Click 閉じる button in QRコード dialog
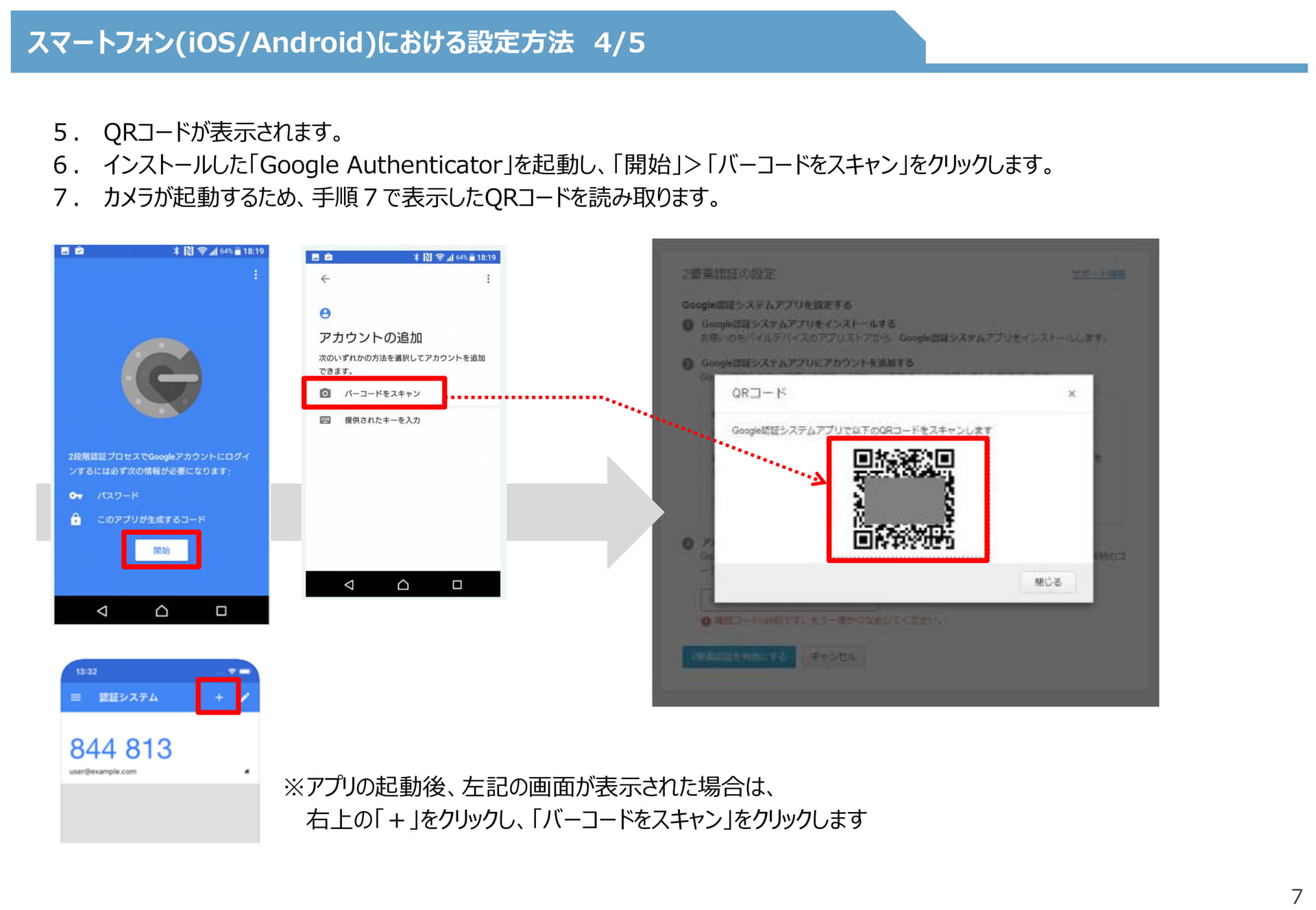This screenshot has height=910, width=1316. pos(1048,582)
